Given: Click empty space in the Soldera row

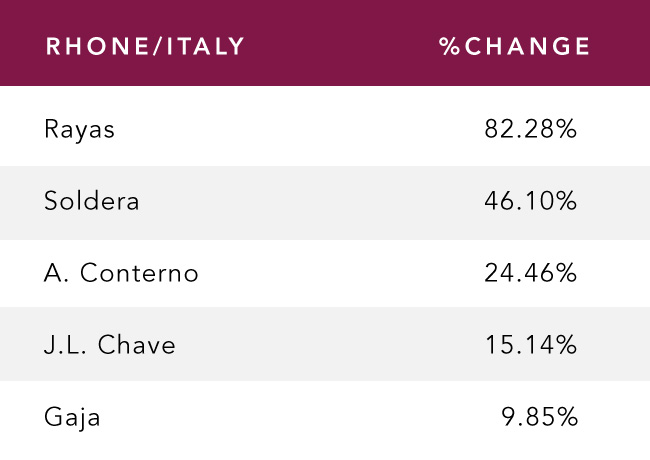Looking at the screenshot, I should [x=311, y=203].
